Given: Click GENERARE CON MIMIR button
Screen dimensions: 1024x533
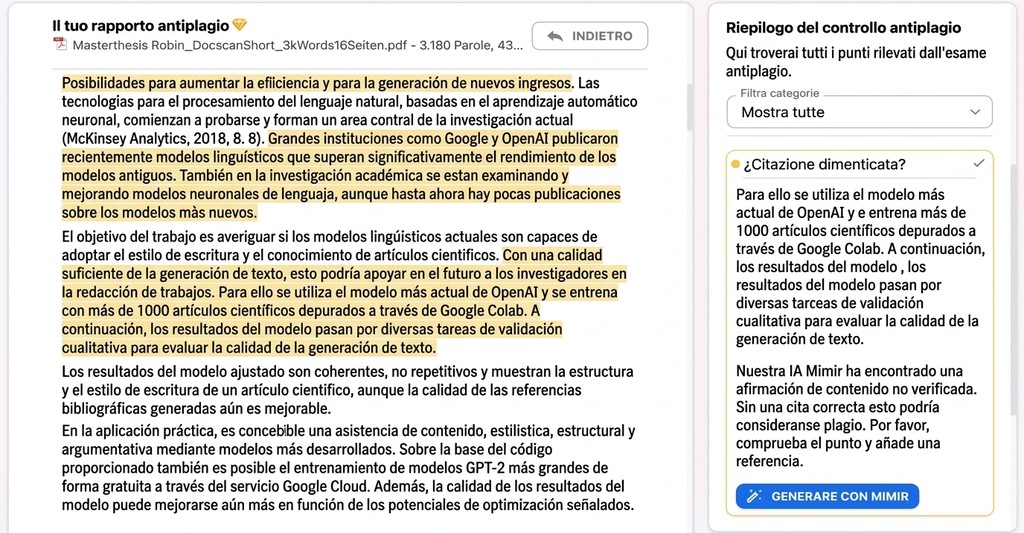Looking at the screenshot, I should coord(827,496).
